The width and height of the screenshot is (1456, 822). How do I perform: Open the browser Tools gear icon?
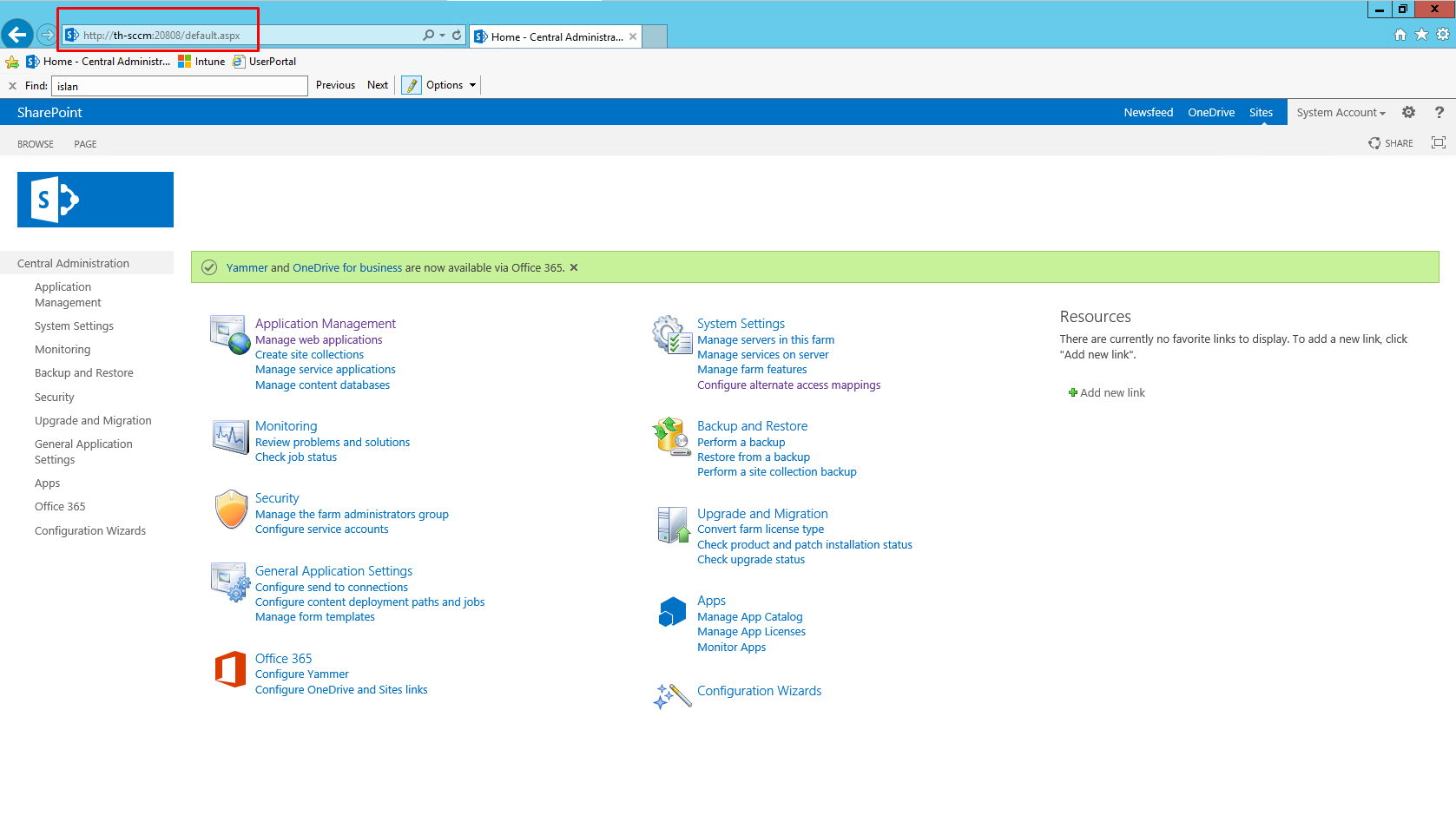point(1443,35)
